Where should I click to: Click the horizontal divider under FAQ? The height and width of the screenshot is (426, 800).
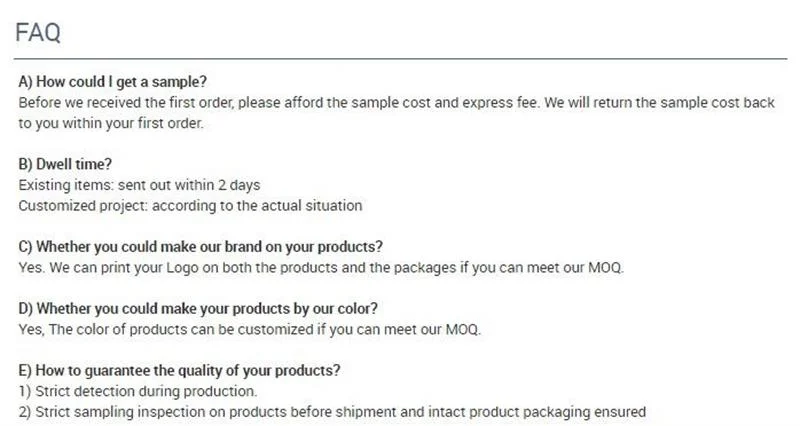click(x=400, y=59)
